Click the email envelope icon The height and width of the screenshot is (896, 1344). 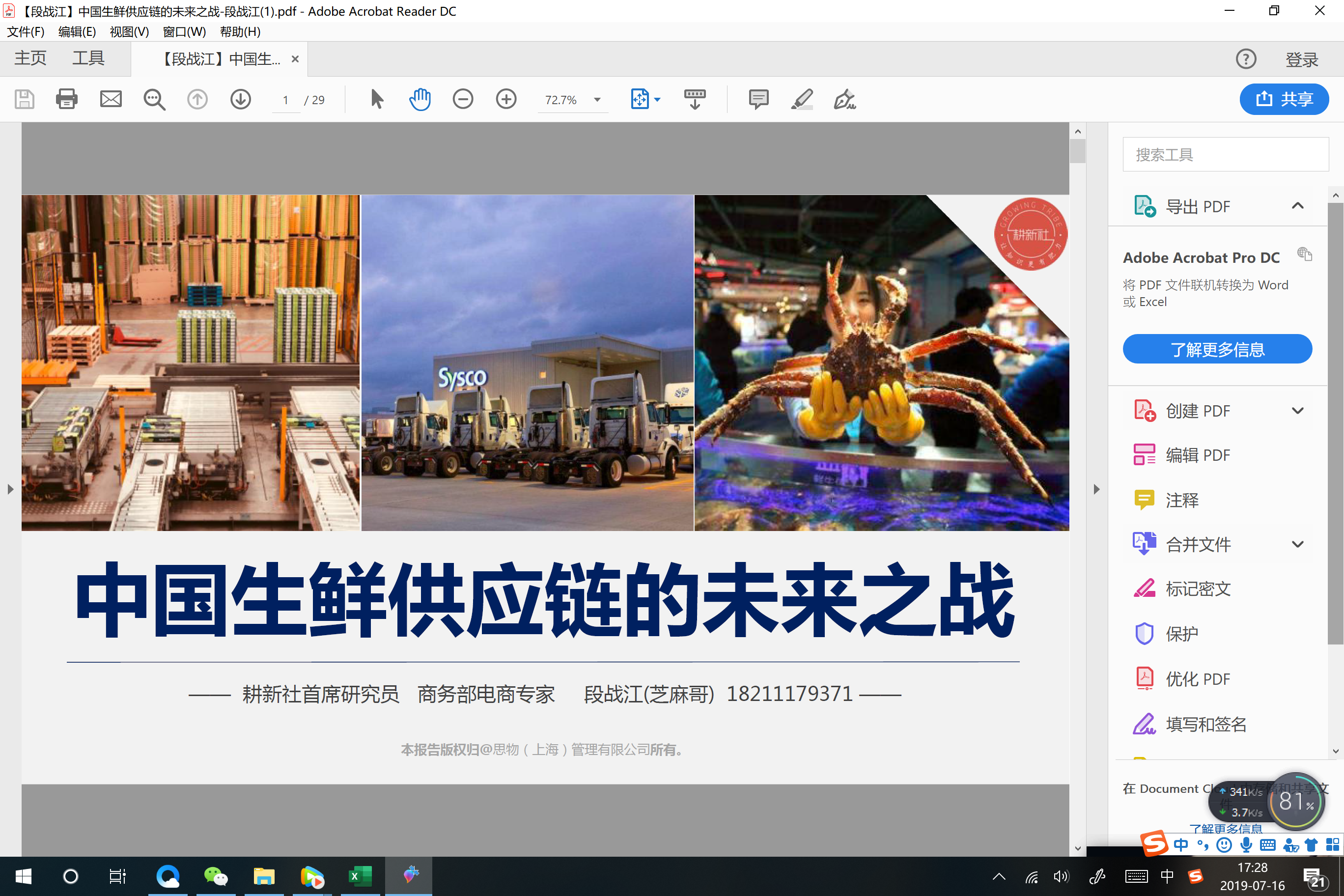(111, 99)
